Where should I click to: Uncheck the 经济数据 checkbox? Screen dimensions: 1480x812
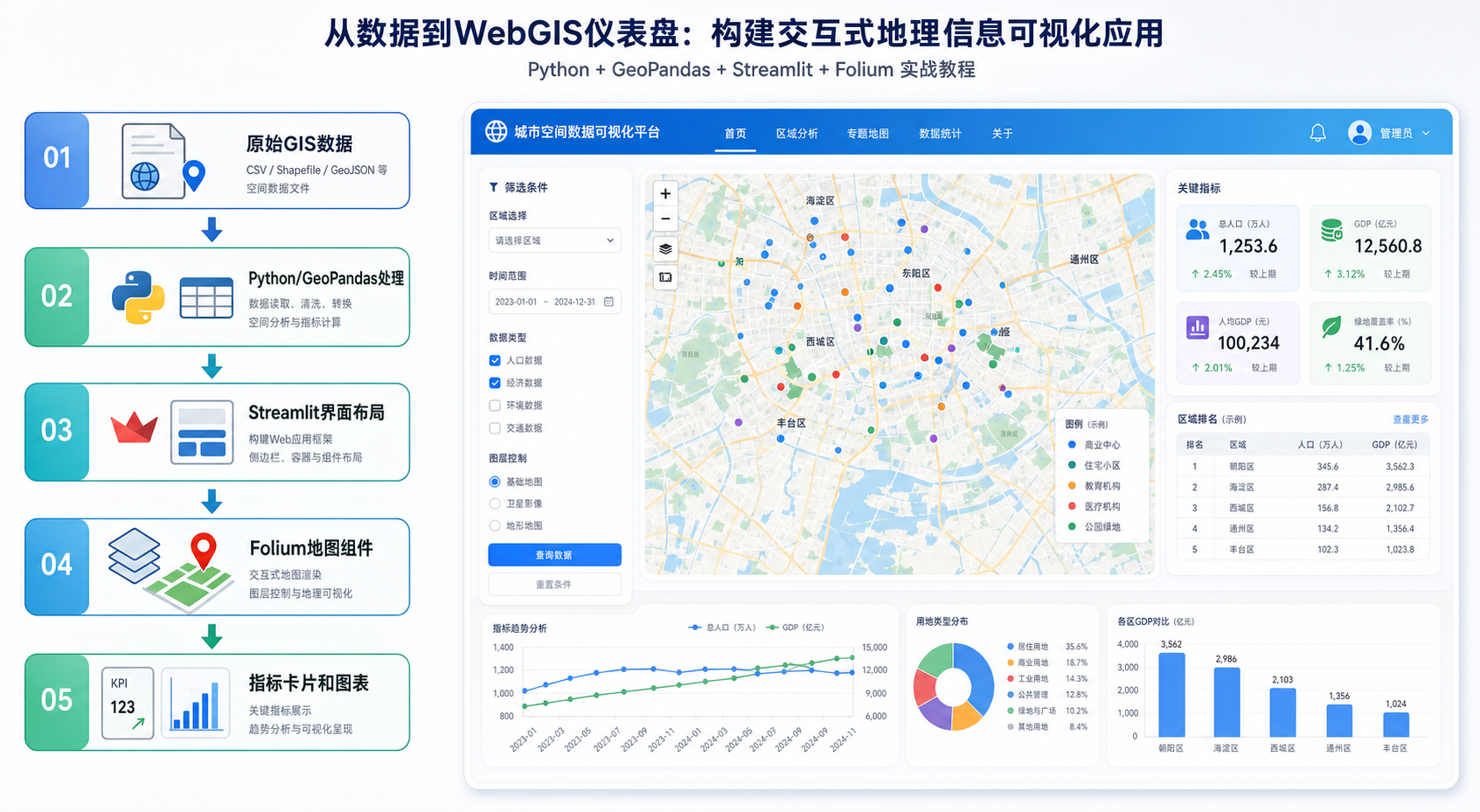click(495, 383)
